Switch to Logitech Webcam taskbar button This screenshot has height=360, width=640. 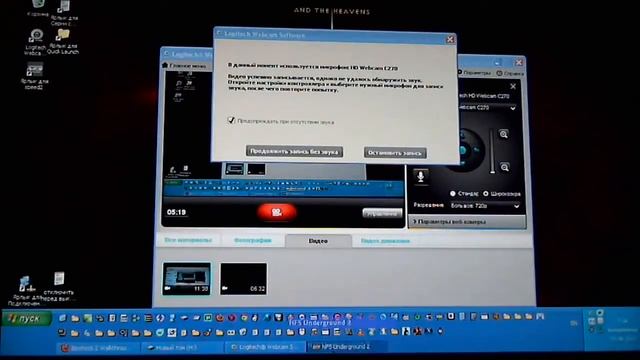(265, 347)
